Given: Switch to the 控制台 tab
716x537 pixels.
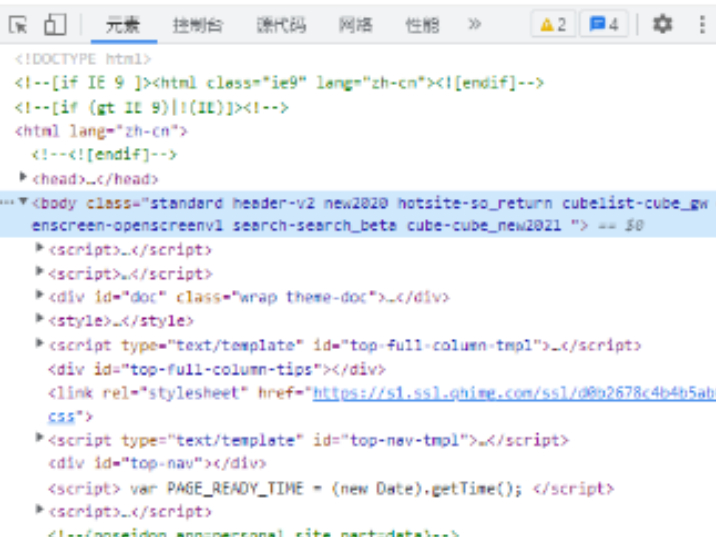Looking at the screenshot, I should click(x=198, y=25).
